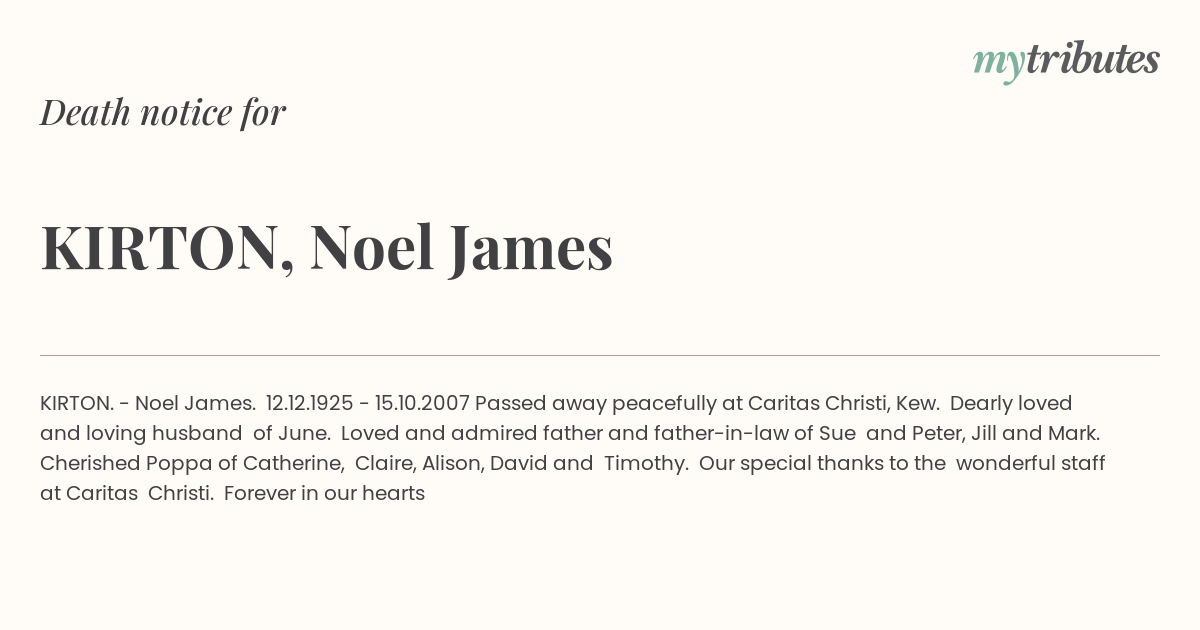Click "Forever in our hearts" closing text

pyautogui.click(x=324, y=493)
